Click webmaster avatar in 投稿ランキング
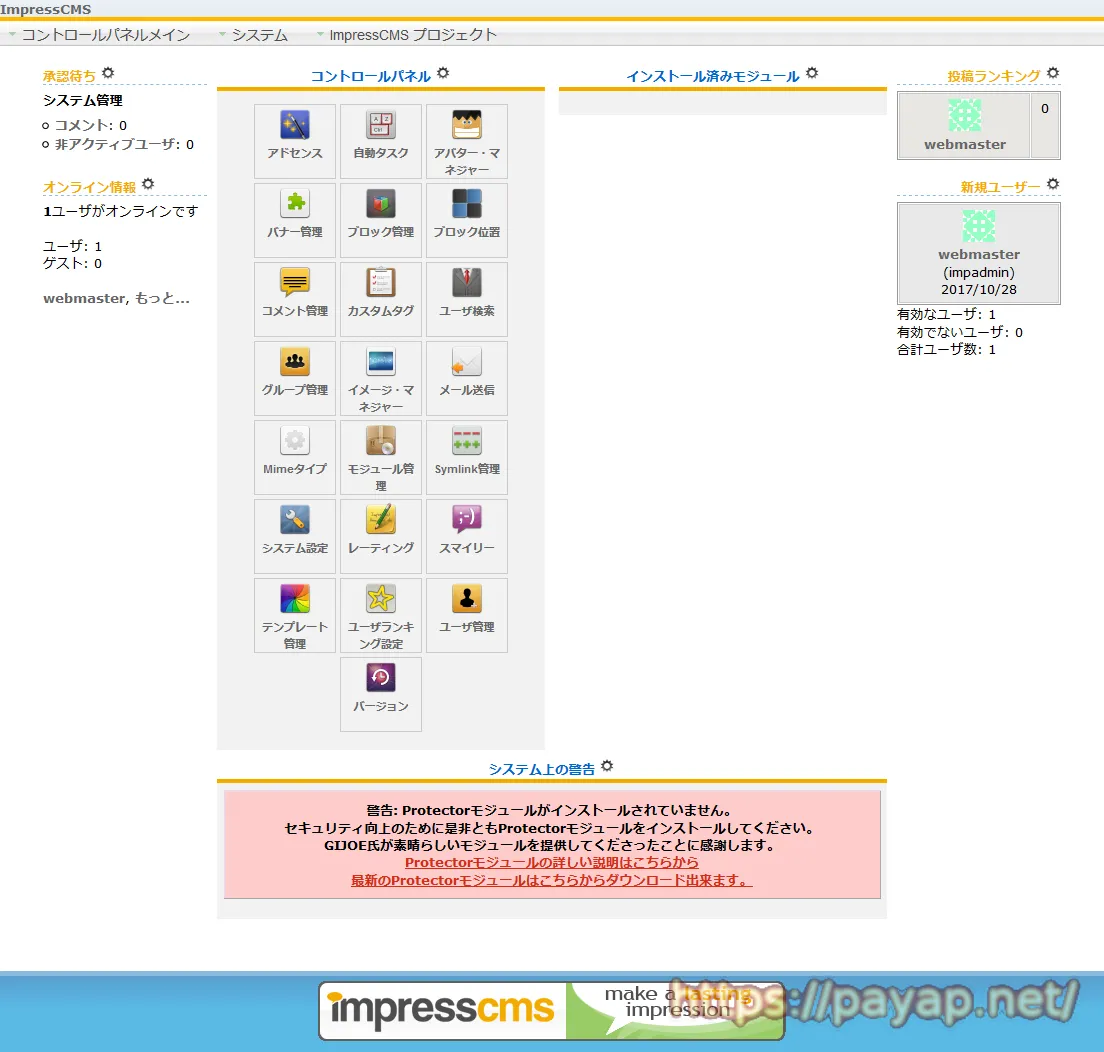 point(964,115)
